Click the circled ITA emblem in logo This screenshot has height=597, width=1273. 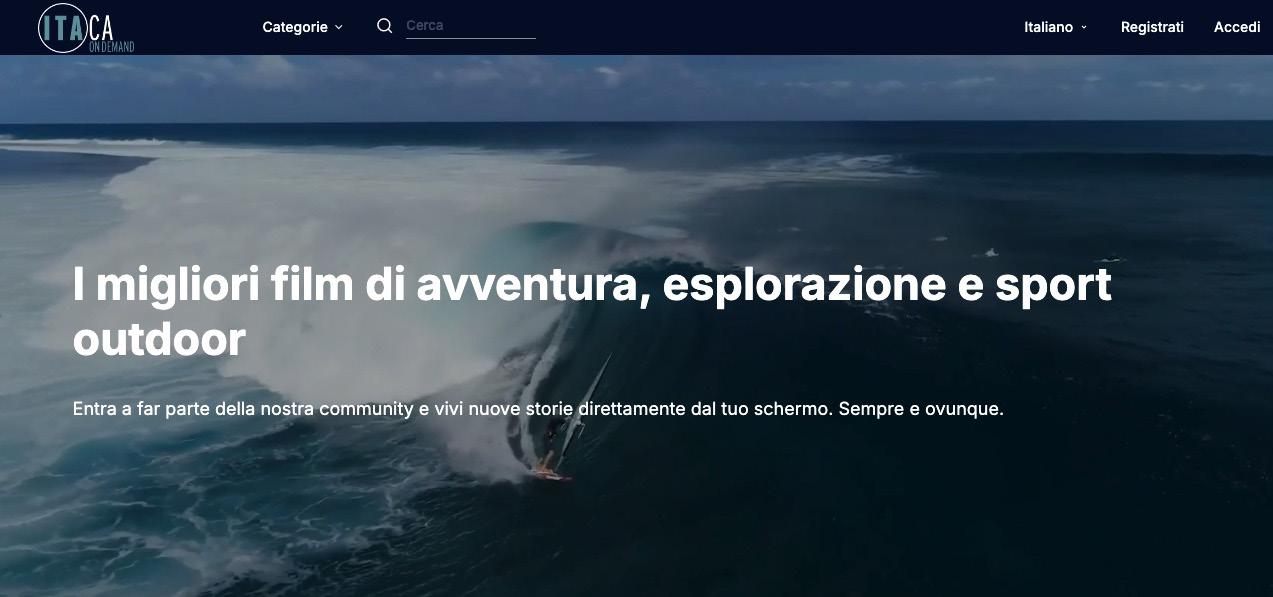click(62, 28)
